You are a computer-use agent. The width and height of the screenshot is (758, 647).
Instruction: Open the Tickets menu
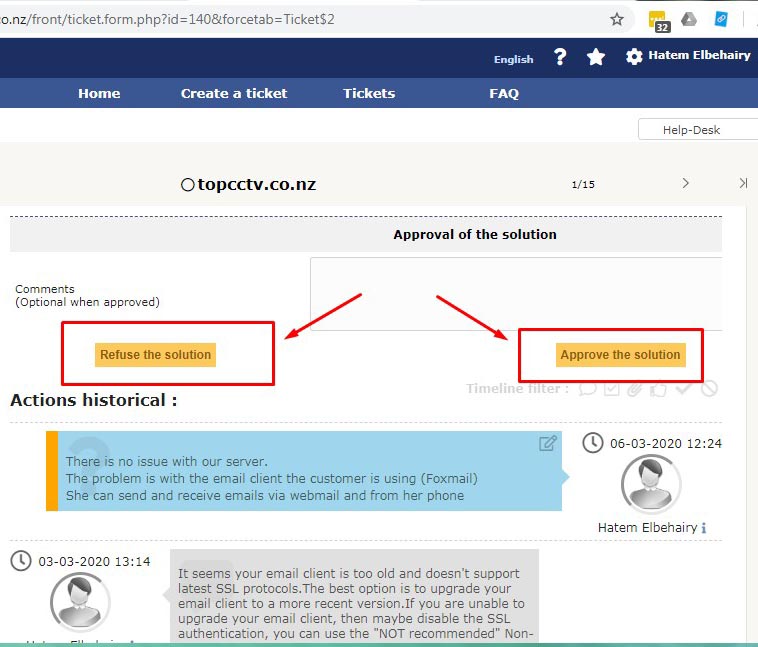tap(369, 93)
